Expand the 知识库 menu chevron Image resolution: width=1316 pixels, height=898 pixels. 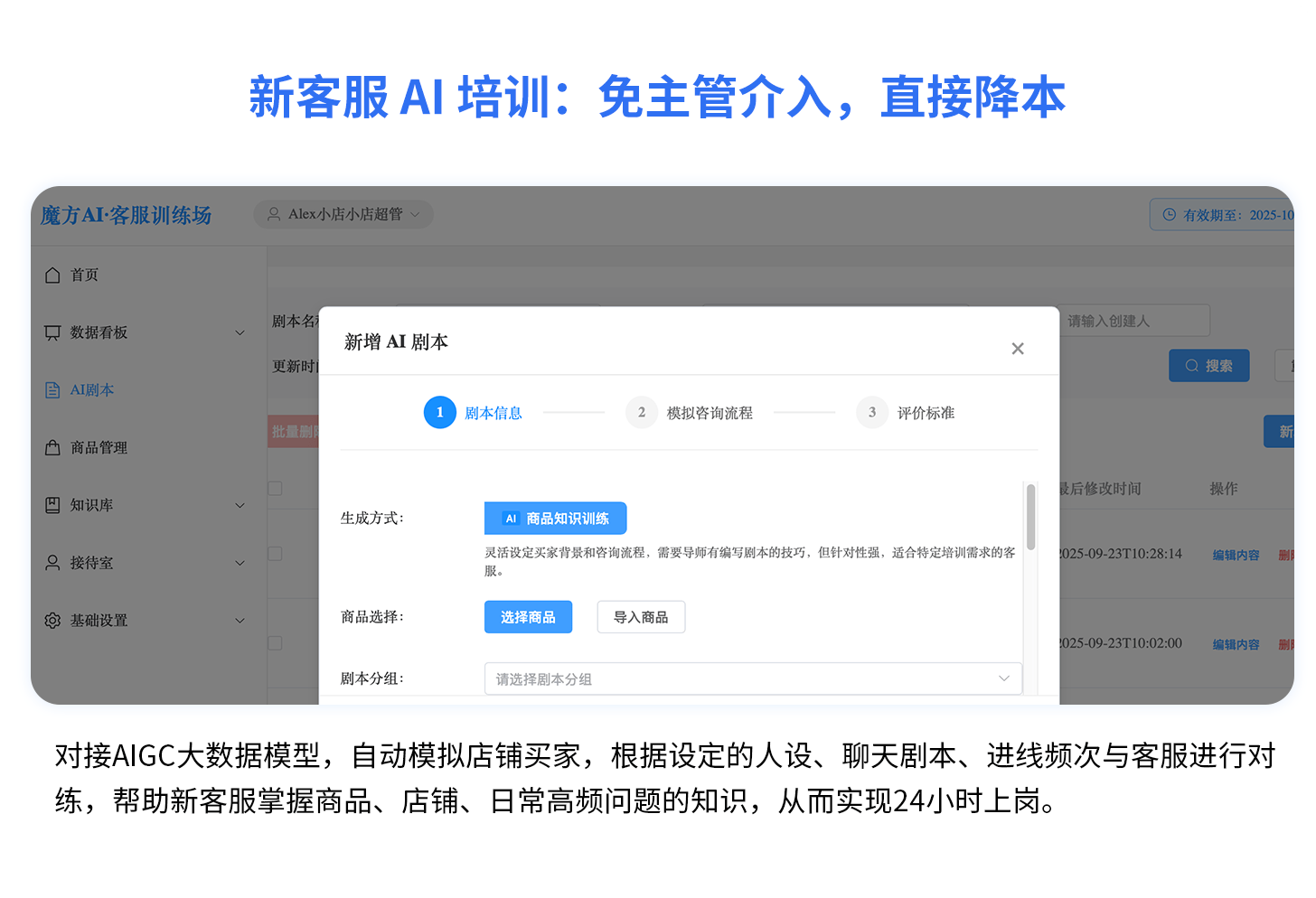point(240,505)
